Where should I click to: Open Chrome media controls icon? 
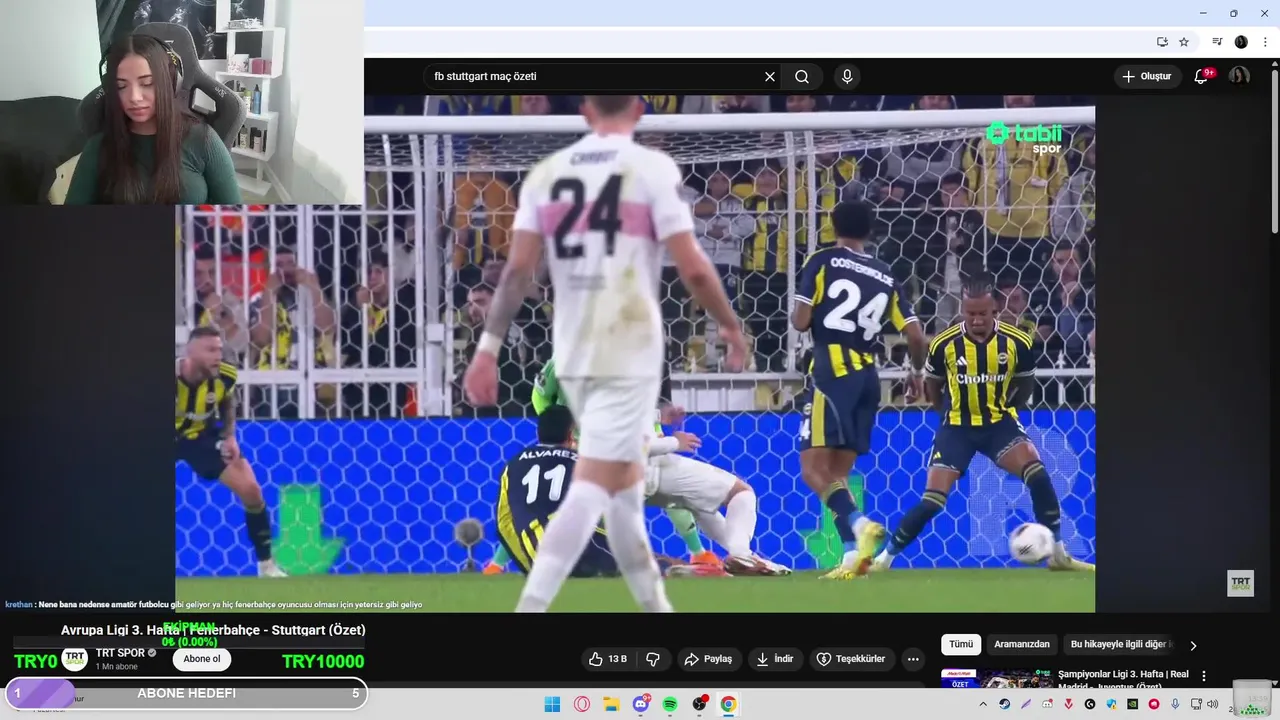(x=1217, y=42)
